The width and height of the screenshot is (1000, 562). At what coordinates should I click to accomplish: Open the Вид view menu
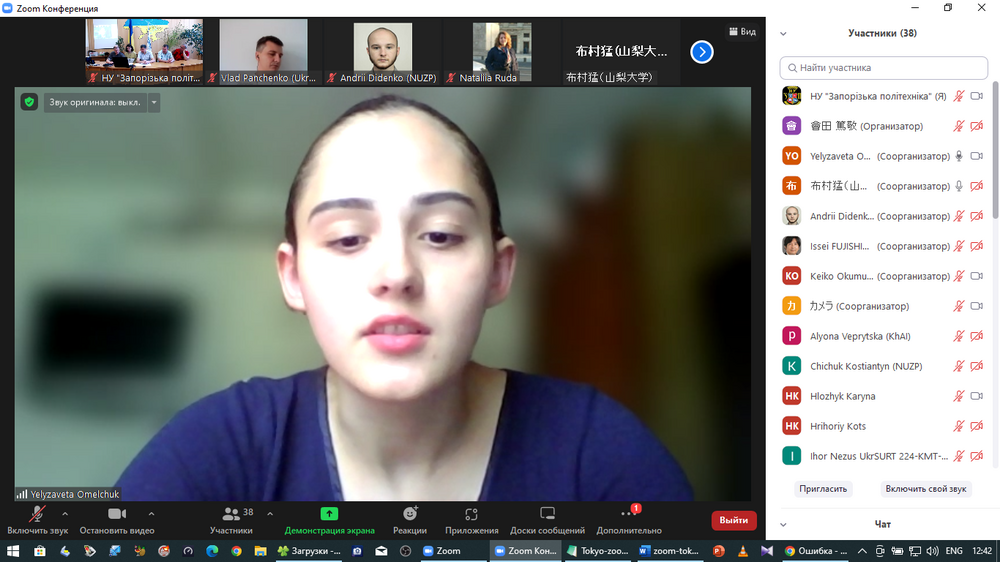741,32
